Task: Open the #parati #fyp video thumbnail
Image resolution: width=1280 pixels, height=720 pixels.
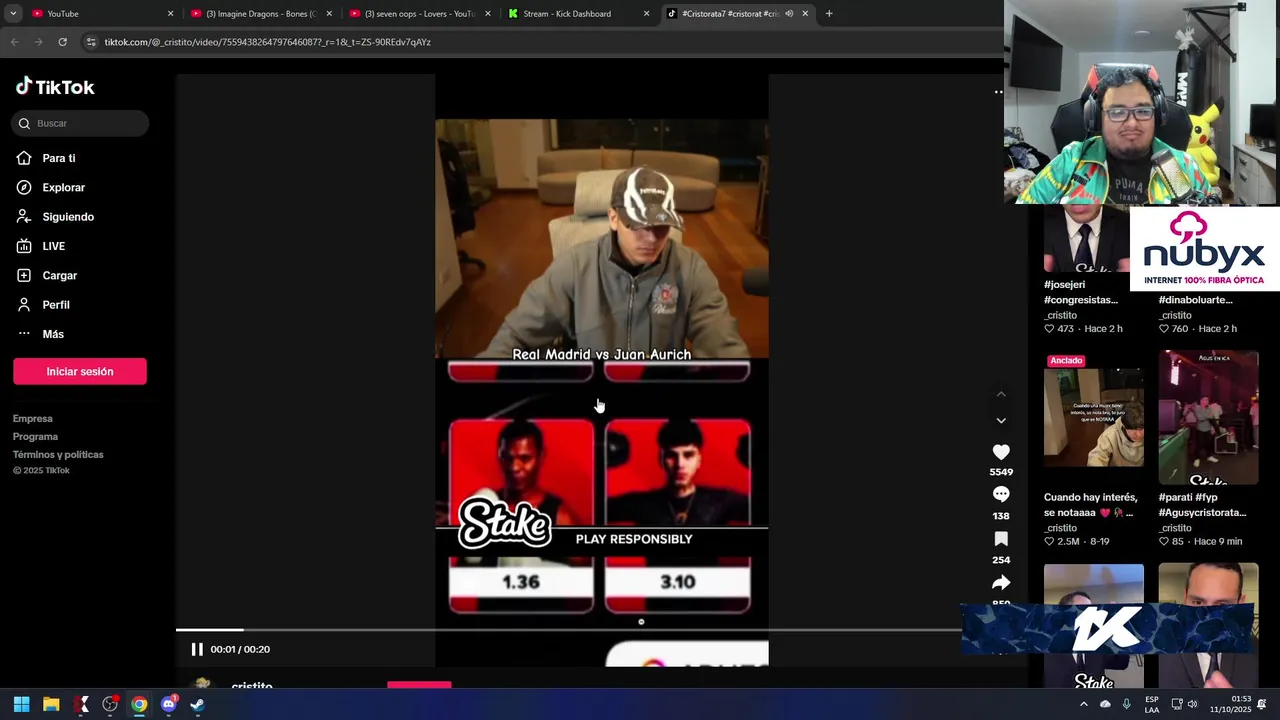Action: pos(1209,417)
